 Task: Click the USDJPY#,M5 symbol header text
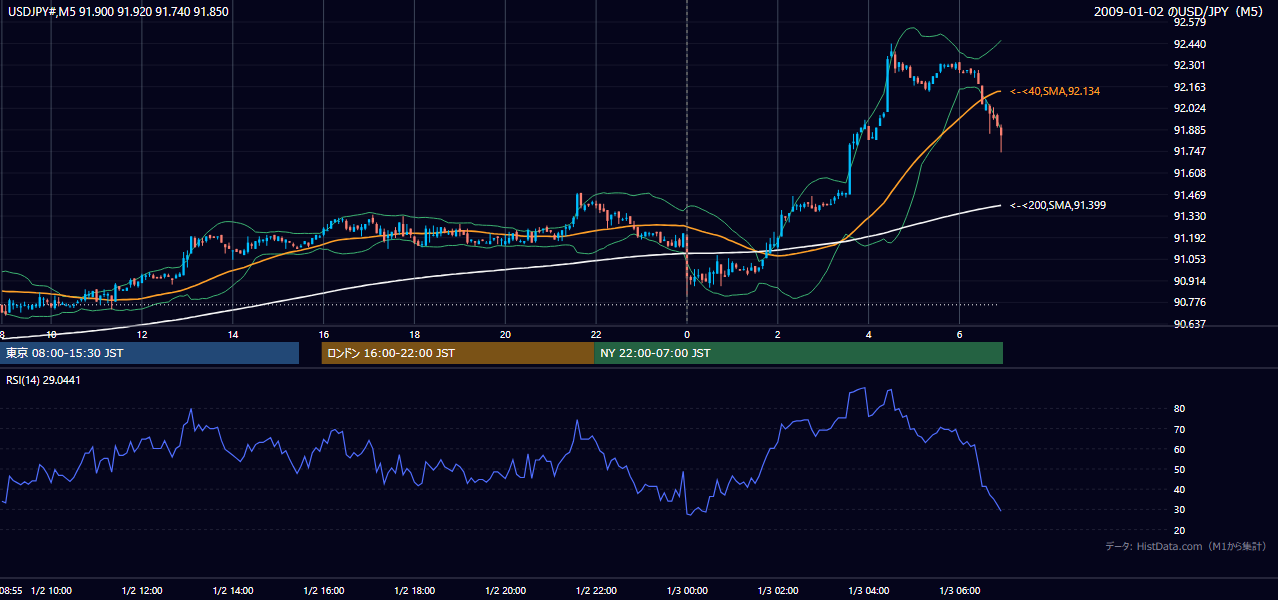pos(118,11)
